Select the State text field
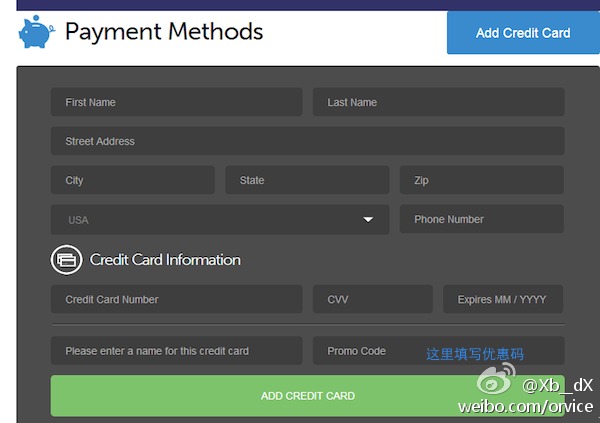Image resolution: width=600 pixels, height=423 pixels. [x=307, y=180]
